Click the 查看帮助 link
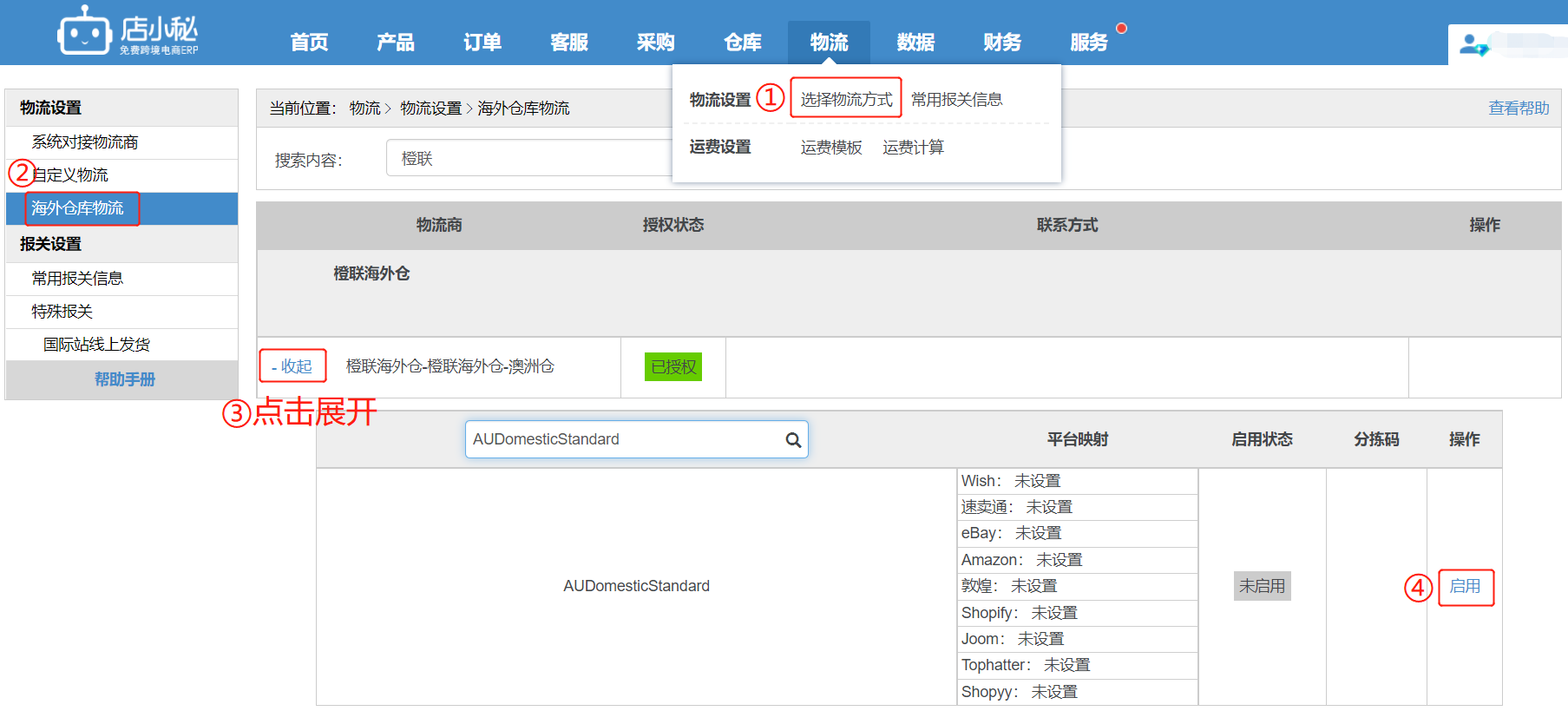Viewport: 1568px width, 711px height. [x=1519, y=109]
